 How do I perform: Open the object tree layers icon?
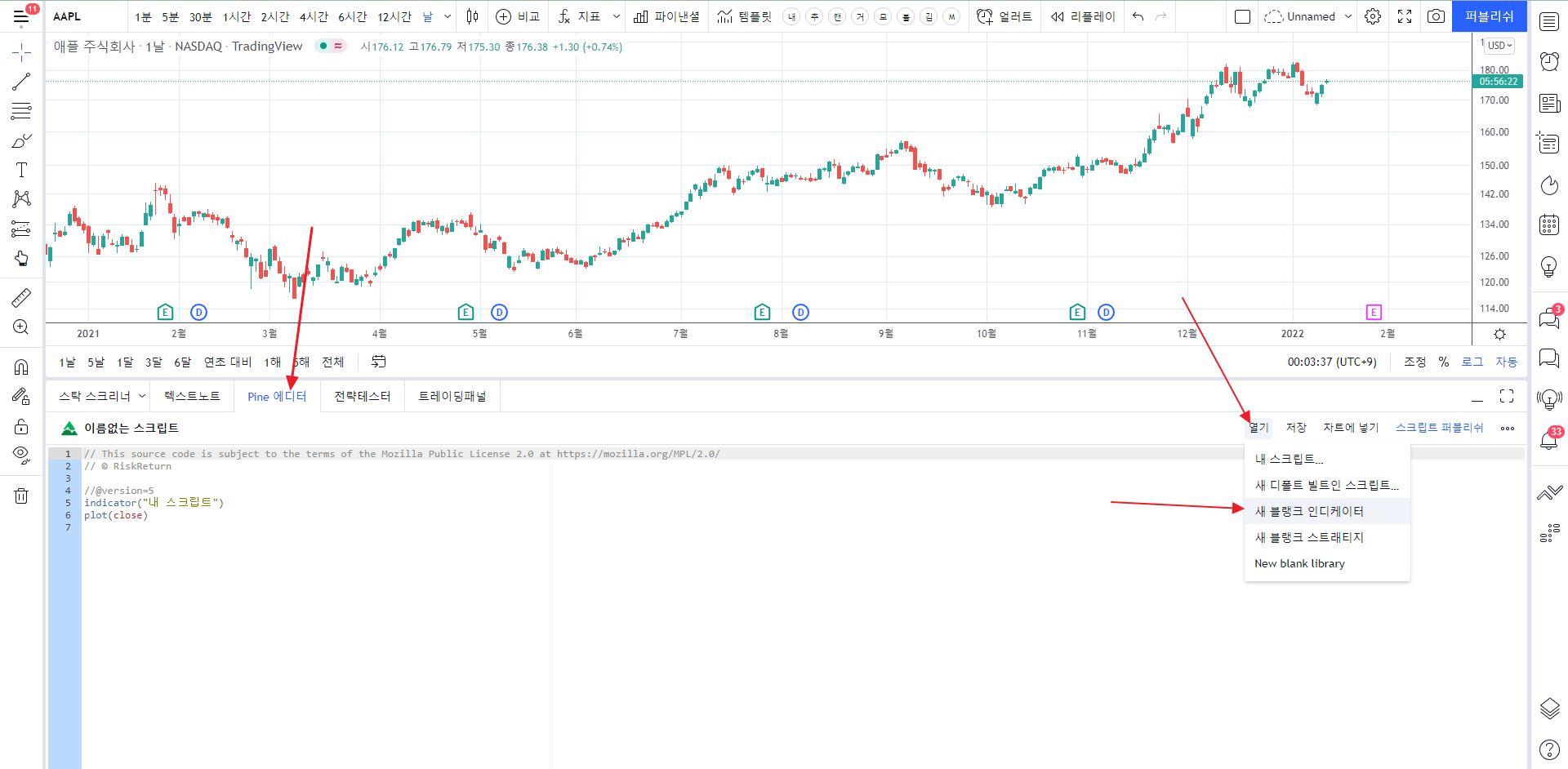click(1549, 708)
